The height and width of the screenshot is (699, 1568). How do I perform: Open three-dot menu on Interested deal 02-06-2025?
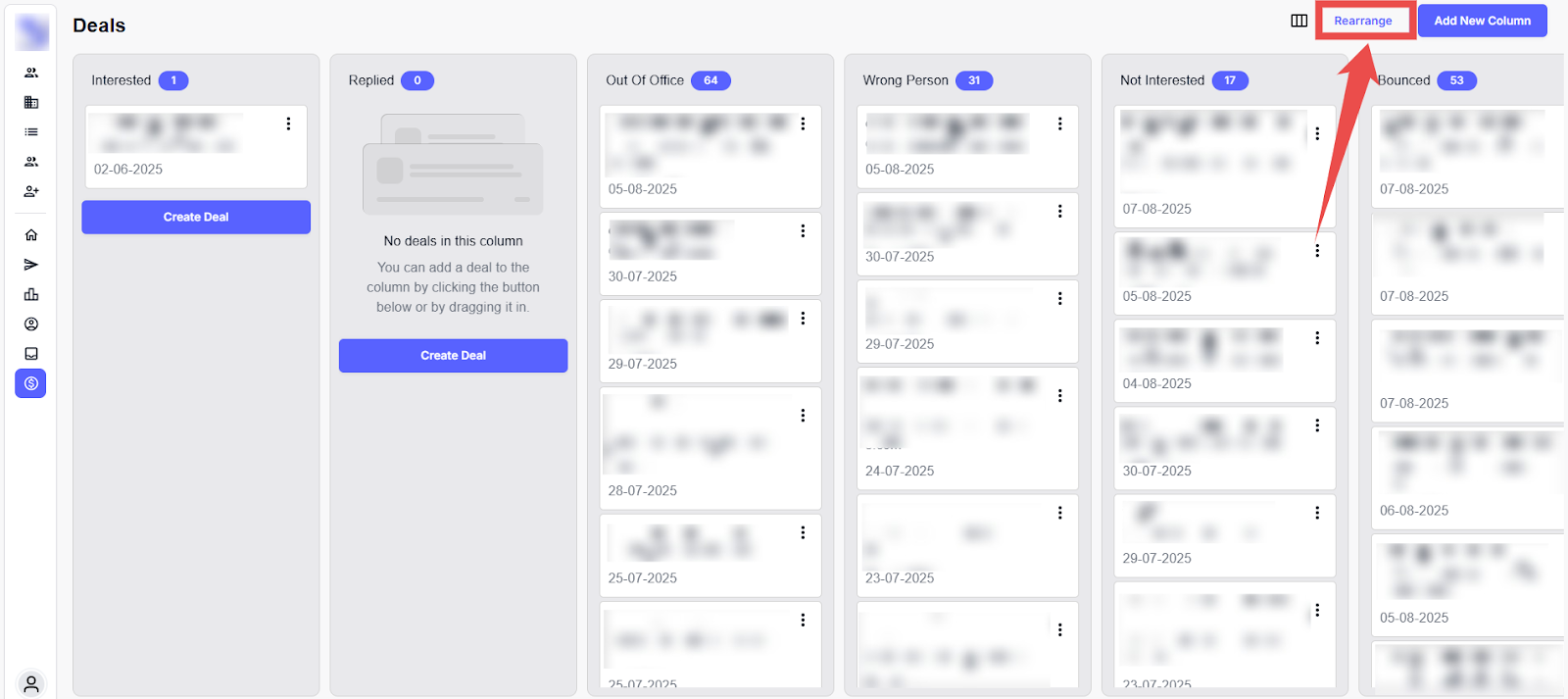click(x=288, y=124)
